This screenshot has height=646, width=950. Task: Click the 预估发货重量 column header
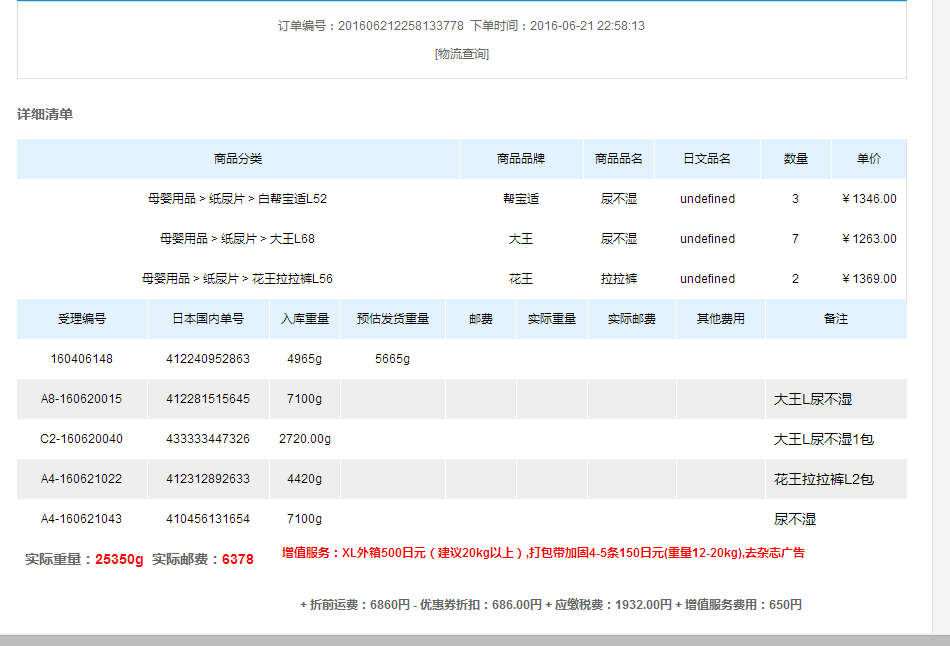coord(393,319)
